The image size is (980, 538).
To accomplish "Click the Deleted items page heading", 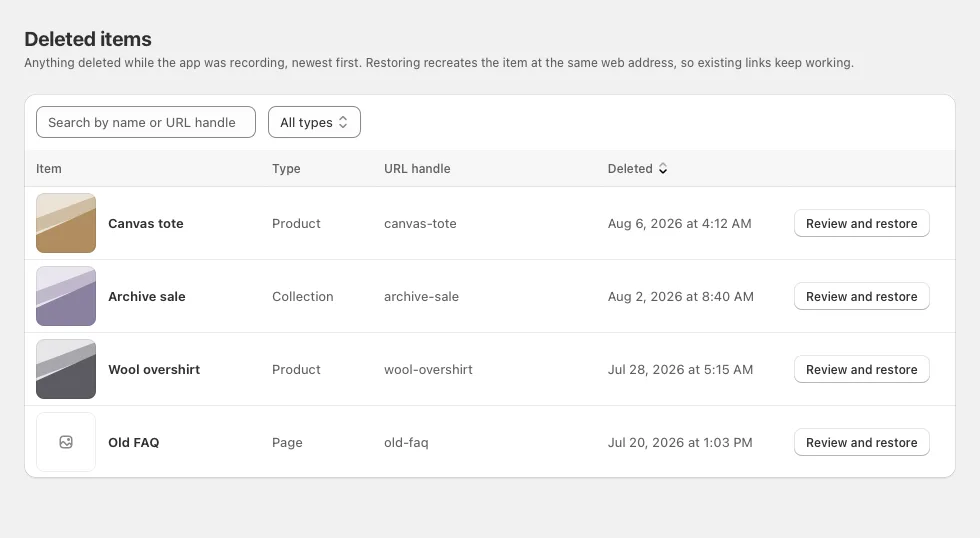I will (88, 39).
